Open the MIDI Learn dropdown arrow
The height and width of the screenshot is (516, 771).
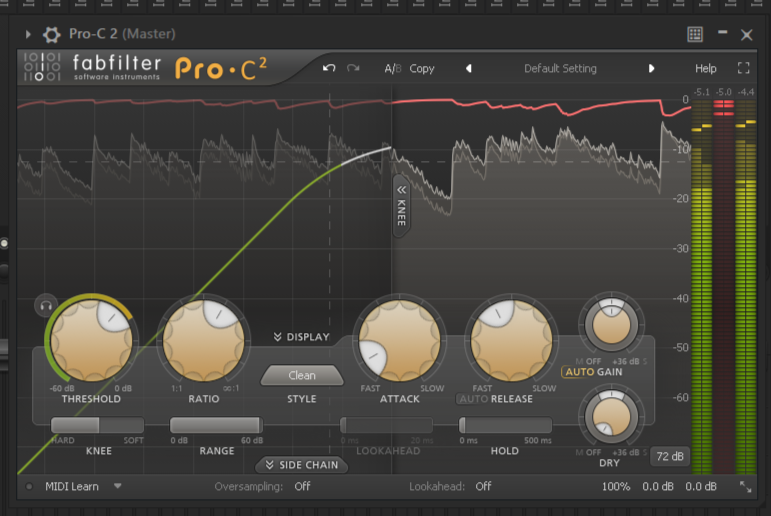coord(118,486)
